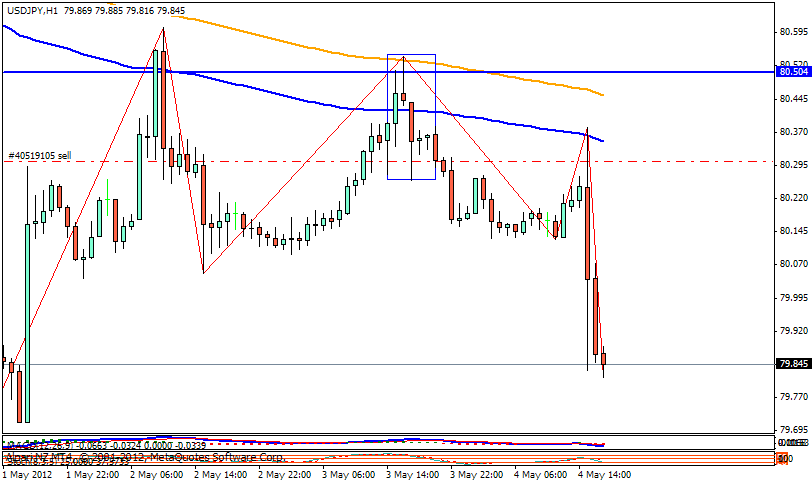
Task: Click the MACD indicator values text
Action: [106, 445]
